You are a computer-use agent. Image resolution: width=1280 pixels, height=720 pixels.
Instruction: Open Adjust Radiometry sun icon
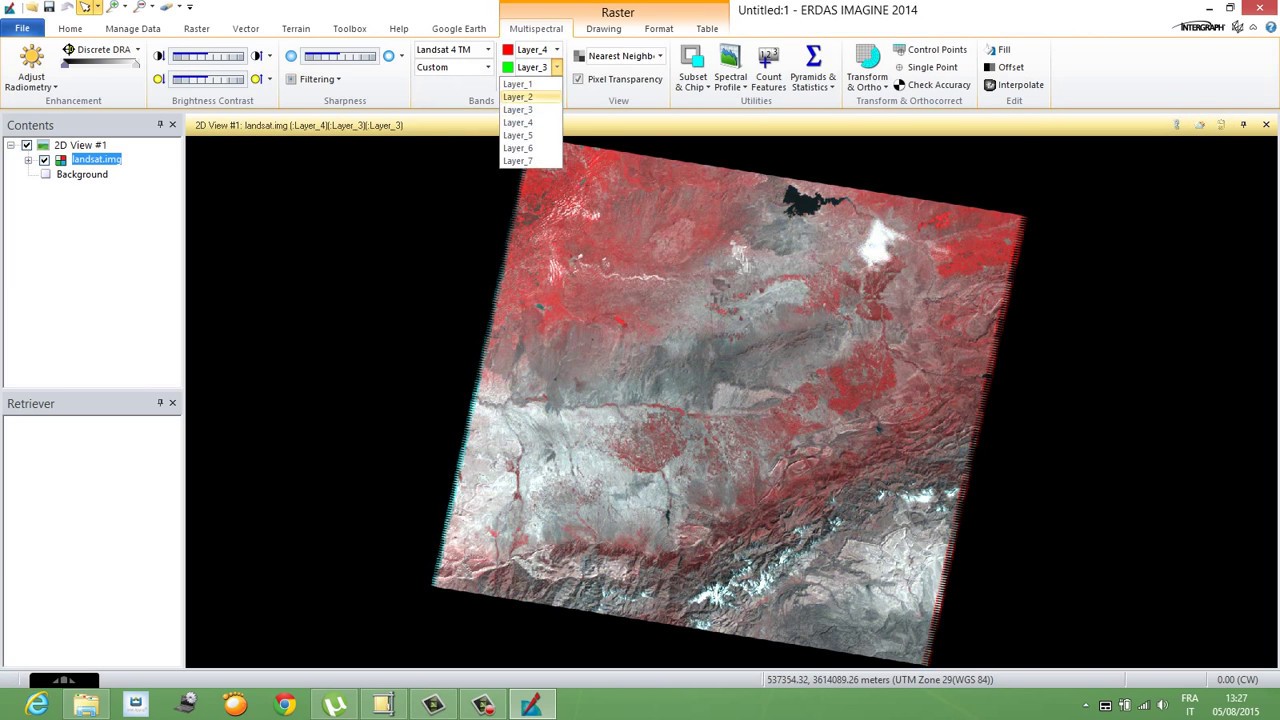tap(31, 58)
